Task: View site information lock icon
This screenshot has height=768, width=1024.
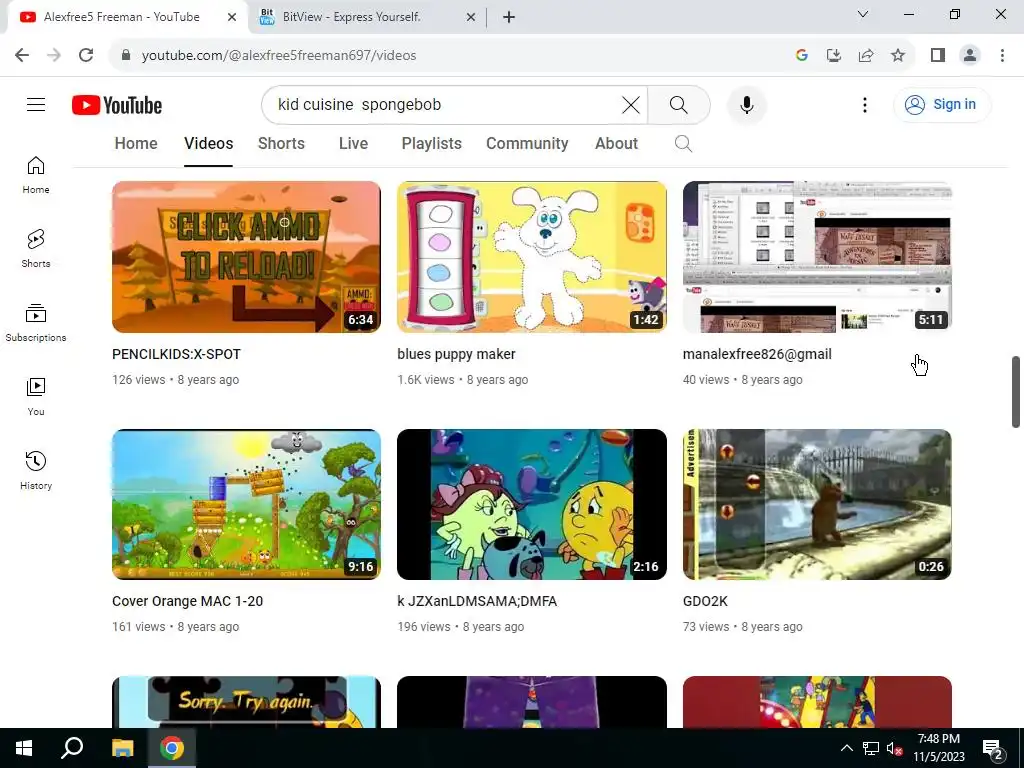Action: tap(126, 55)
